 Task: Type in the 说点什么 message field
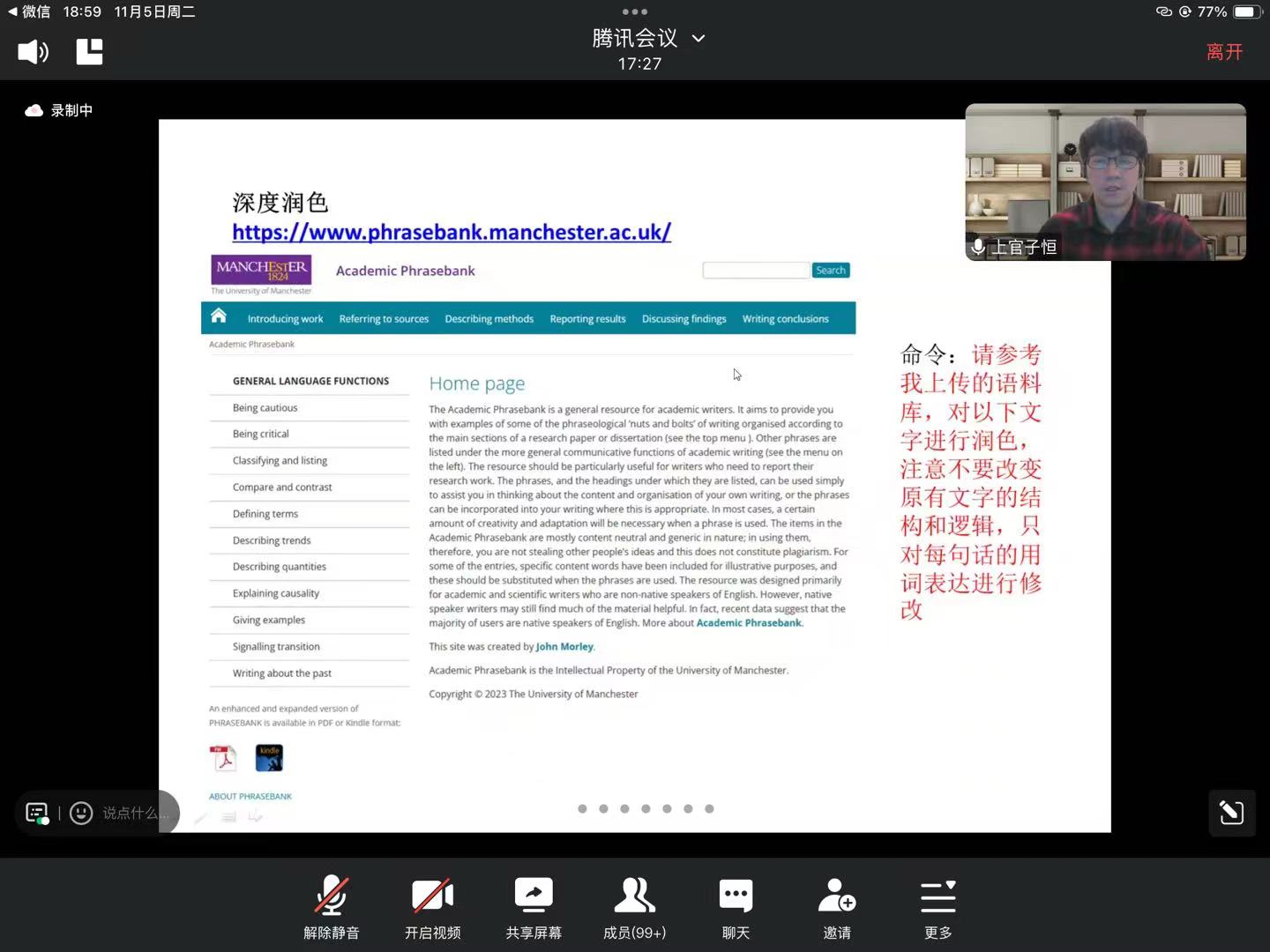point(134,813)
